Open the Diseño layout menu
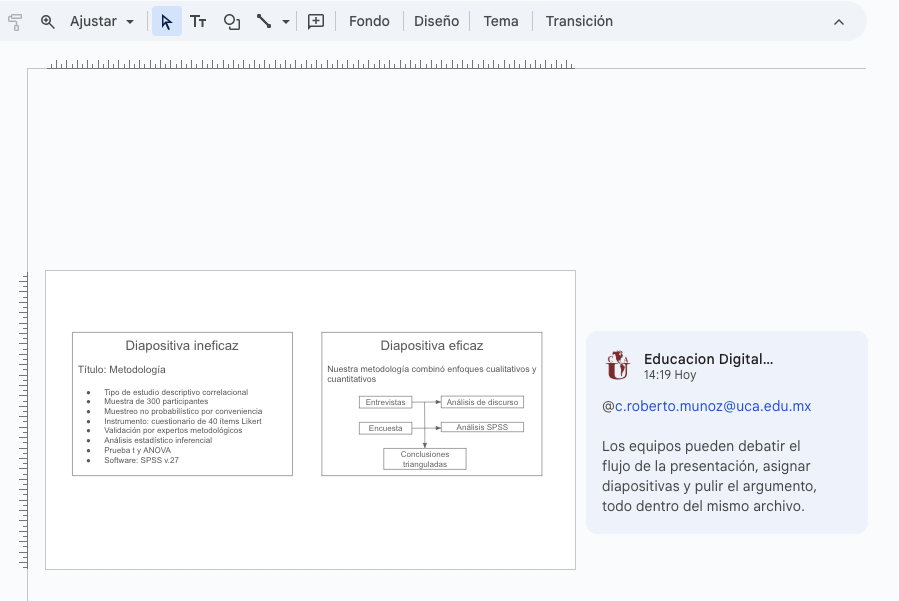The width and height of the screenshot is (899, 601). click(x=436, y=21)
